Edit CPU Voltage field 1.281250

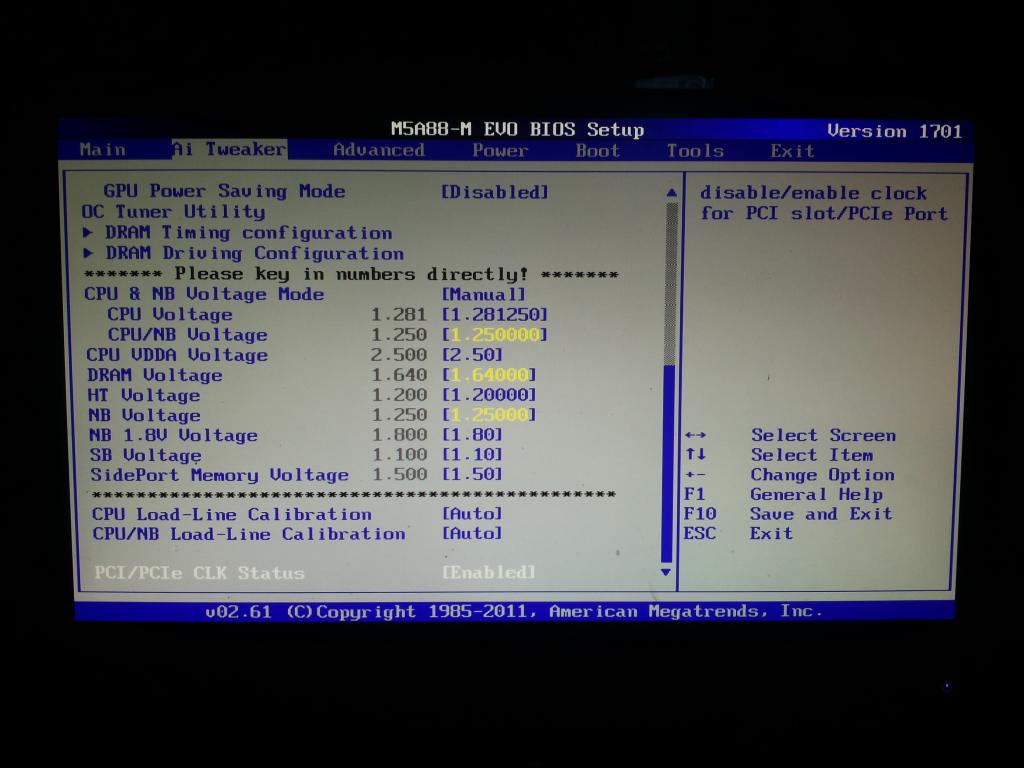(494, 314)
